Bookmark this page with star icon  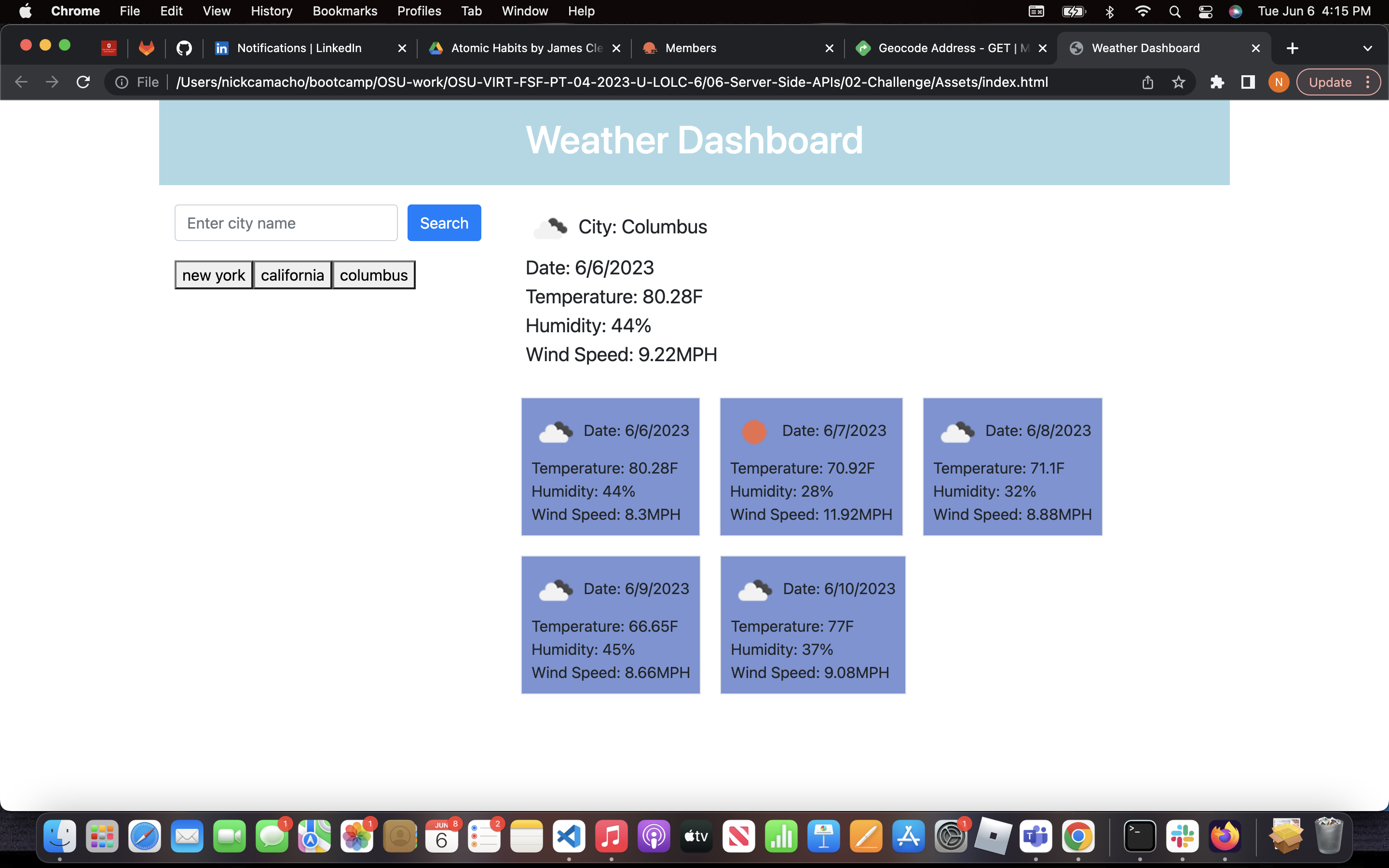[x=1178, y=82]
